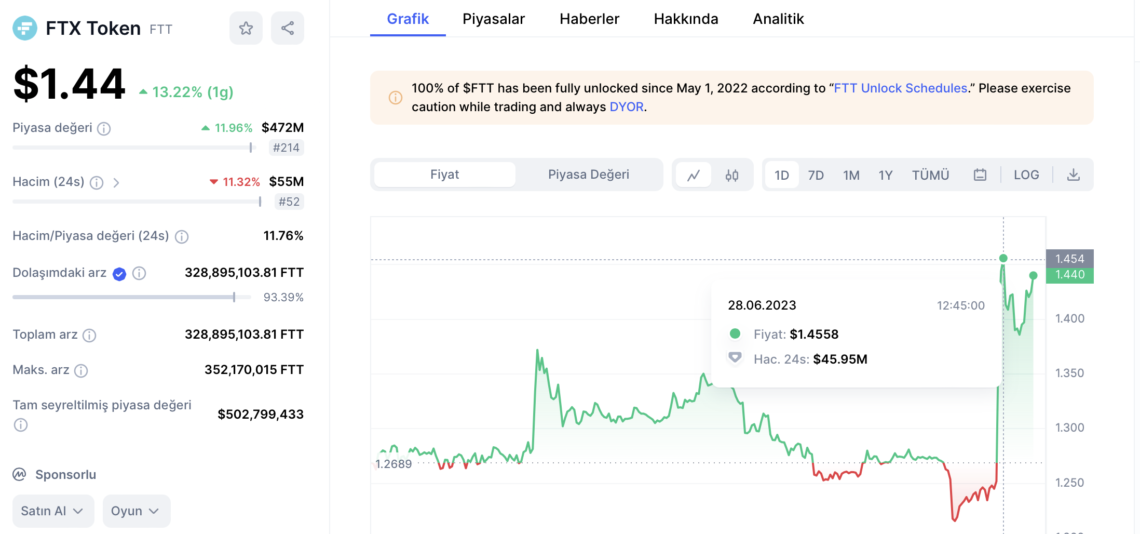Viewport: 1140px width, 534px height.
Task: Set chart range to 1M
Action: pos(851,175)
